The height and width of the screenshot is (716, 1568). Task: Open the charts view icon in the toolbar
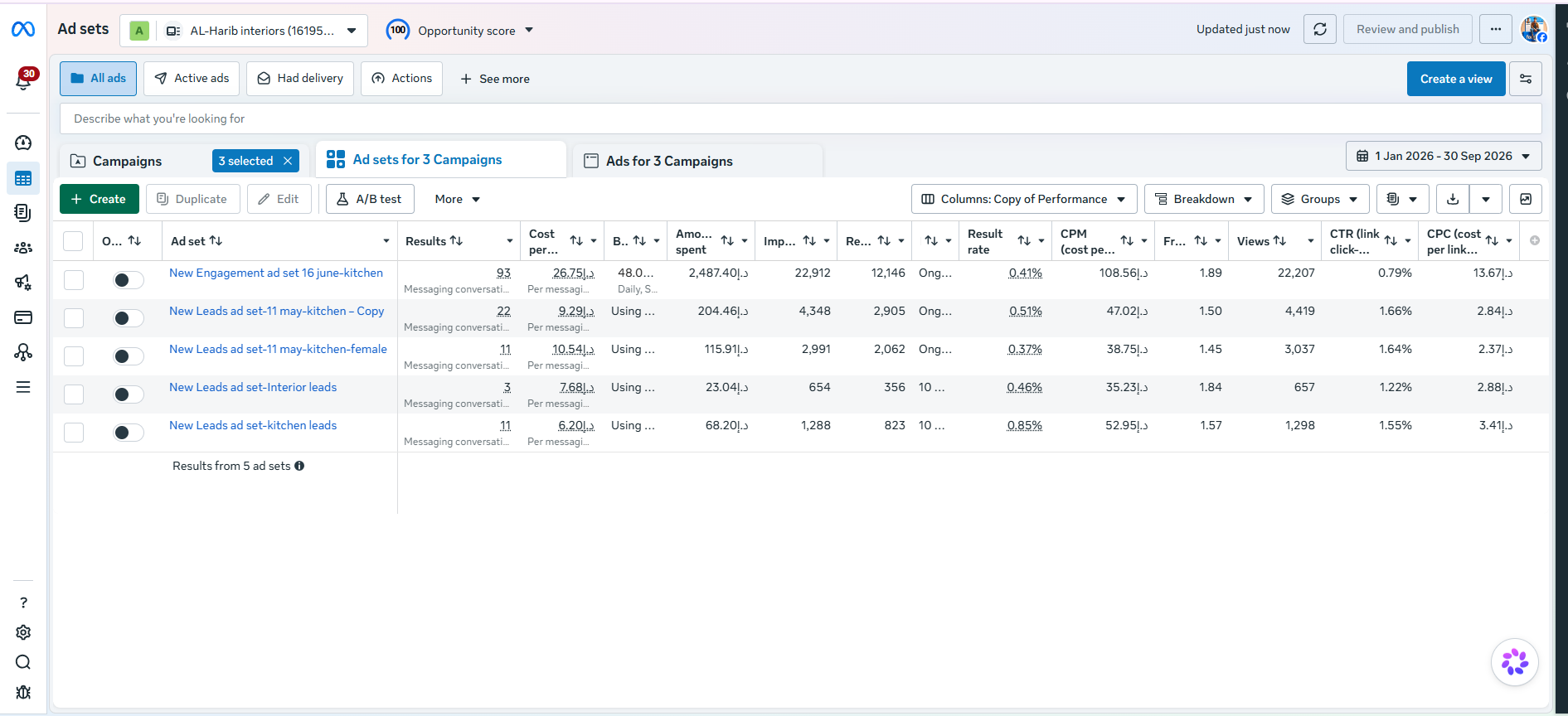1526,199
